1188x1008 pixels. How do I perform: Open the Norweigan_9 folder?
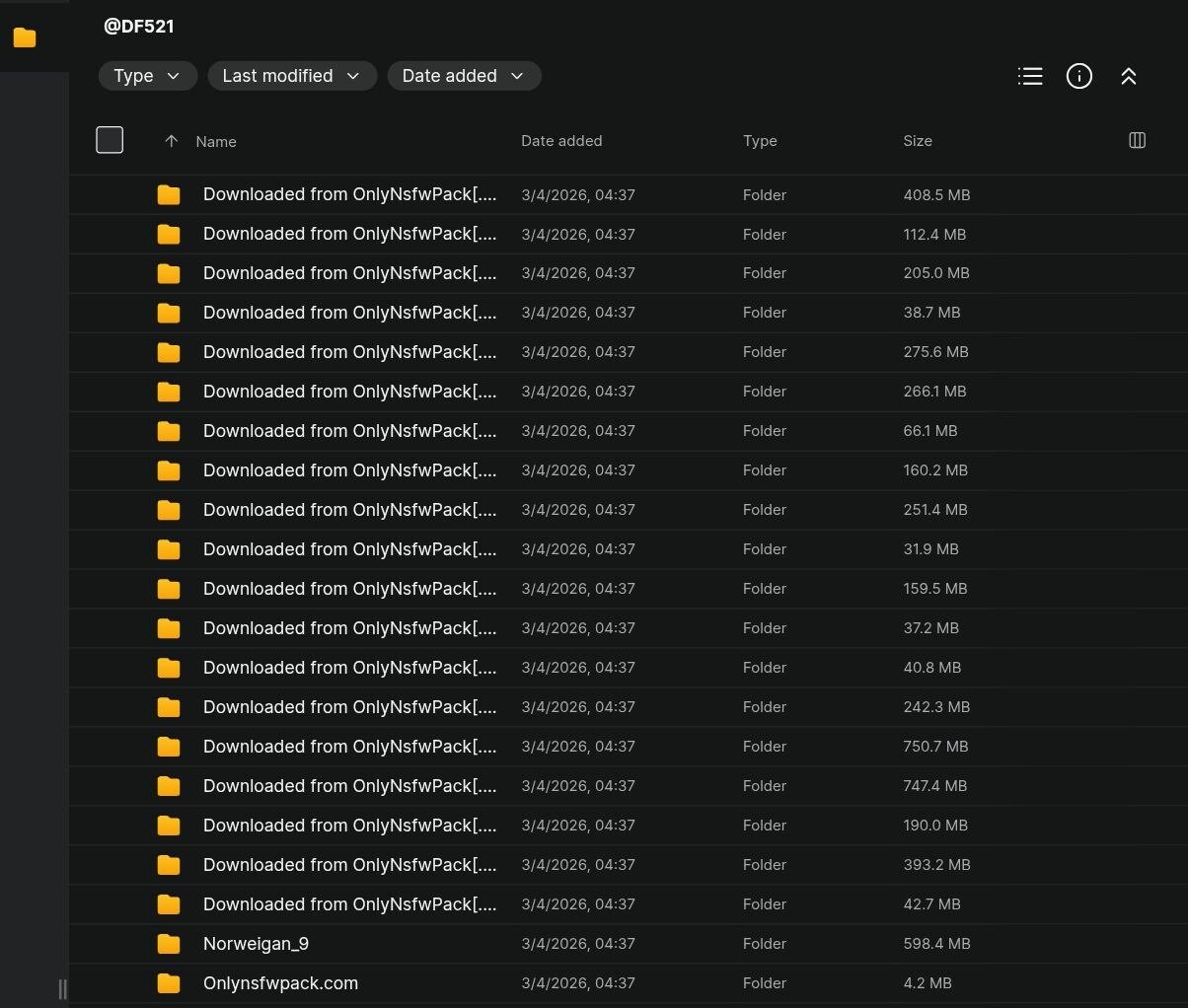tap(256, 944)
